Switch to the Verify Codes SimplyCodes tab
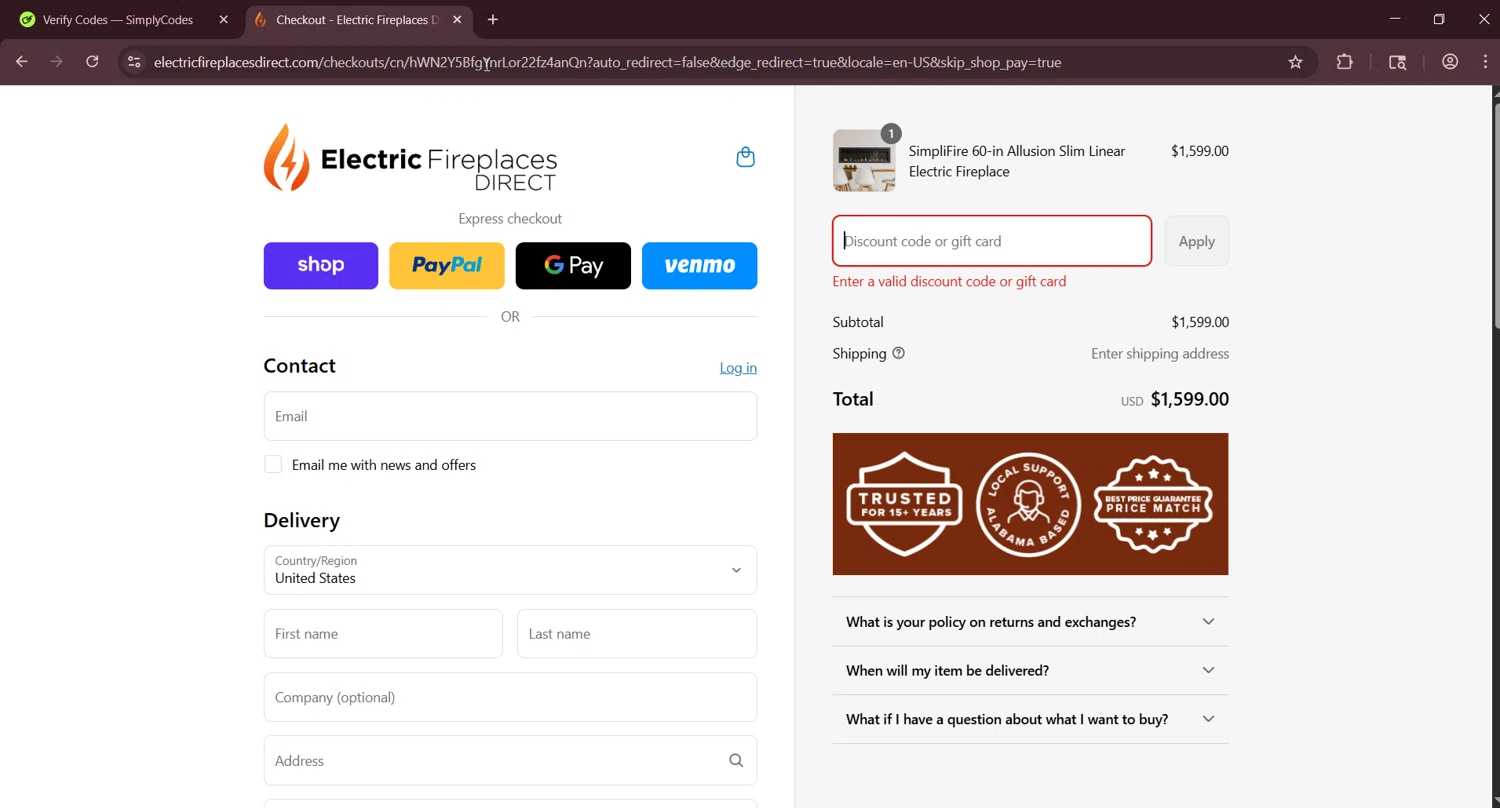 coord(117,19)
